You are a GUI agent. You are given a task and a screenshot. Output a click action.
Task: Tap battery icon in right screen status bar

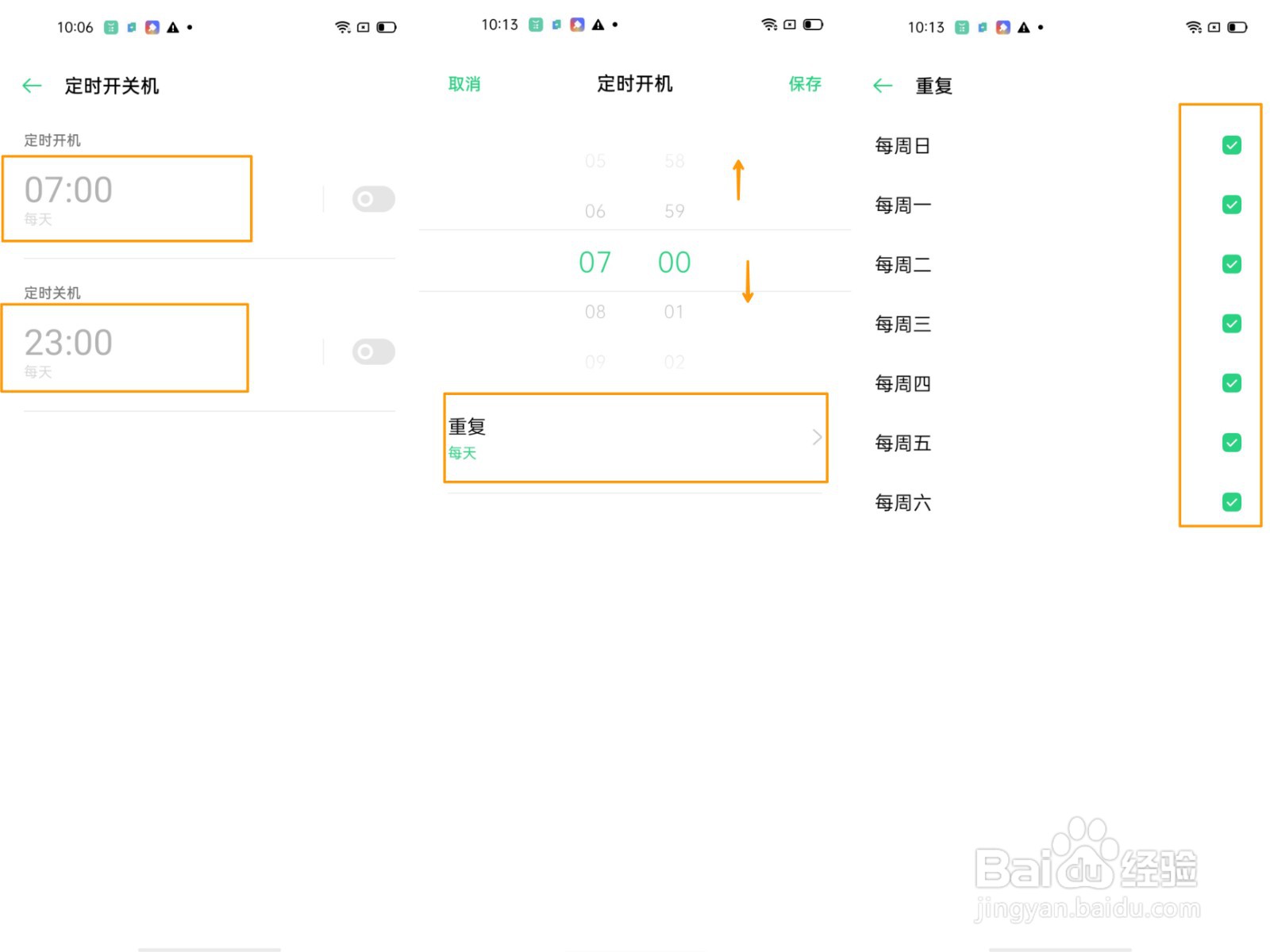pos(1237,27)
